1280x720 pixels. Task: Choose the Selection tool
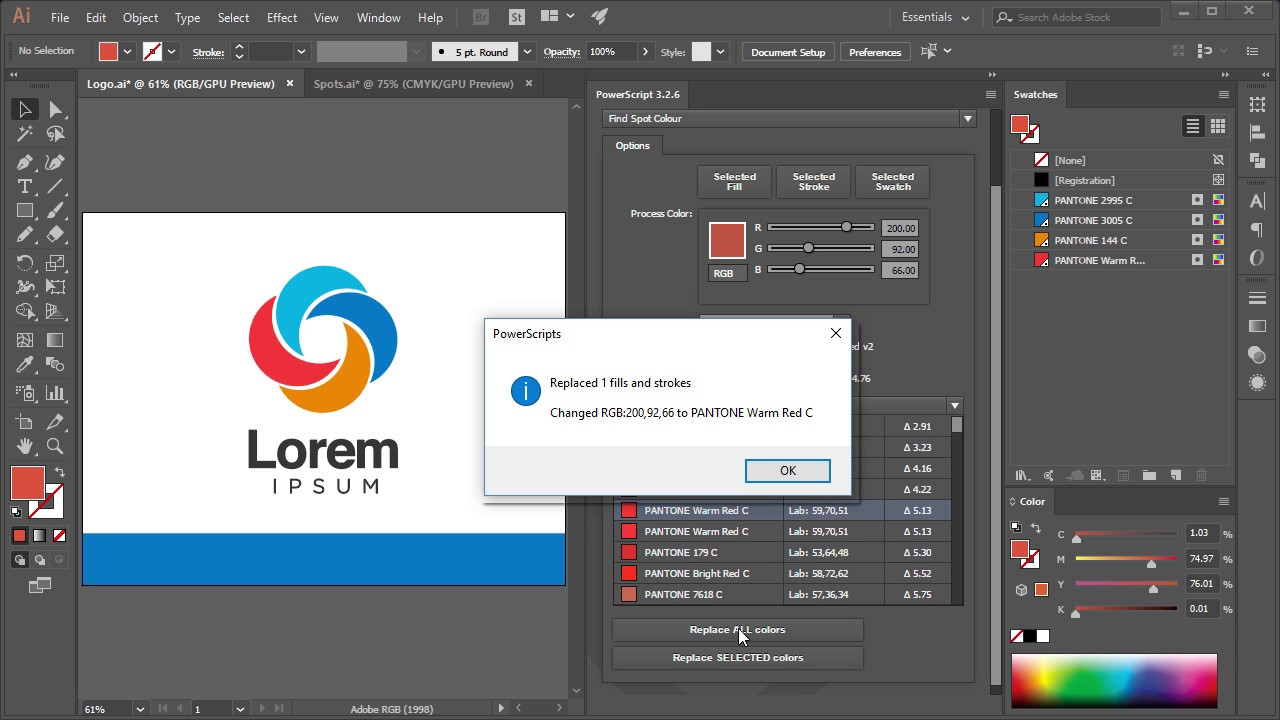point(25,110)
